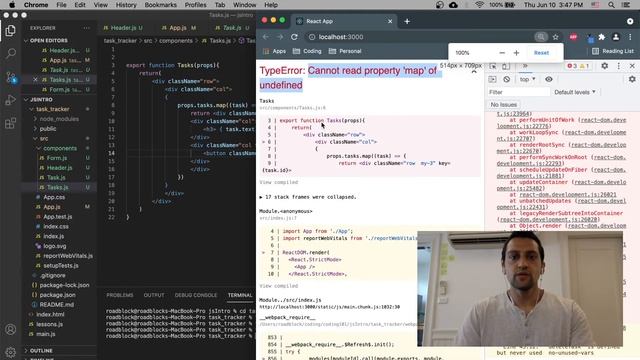Toggle DevTools device toolbar icon
Screen dimensions: 640x360
[506, 66]
